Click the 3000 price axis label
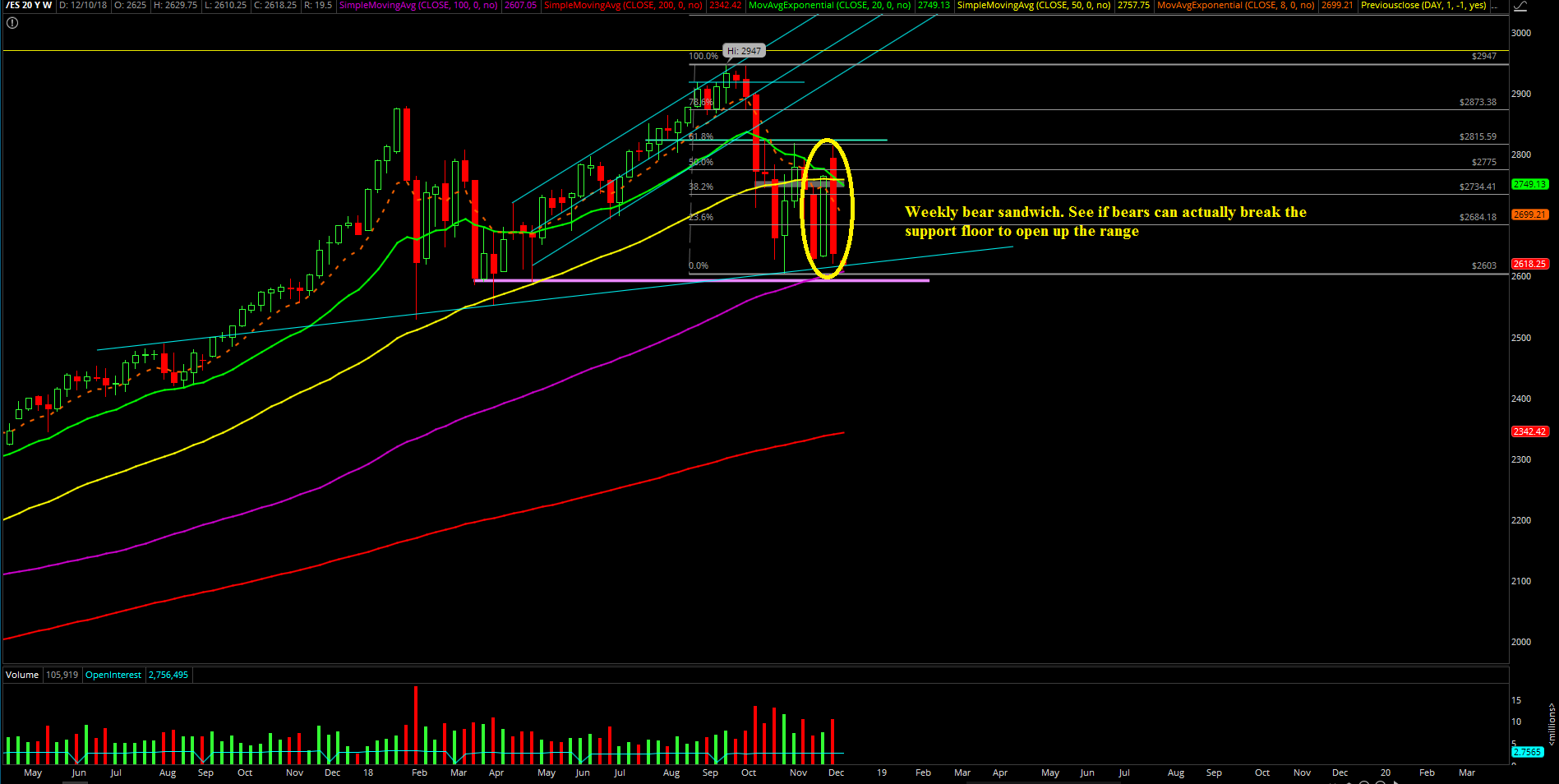Image resolution: width=1559 pixels, height=784 pixels. tap(1521, 33)
